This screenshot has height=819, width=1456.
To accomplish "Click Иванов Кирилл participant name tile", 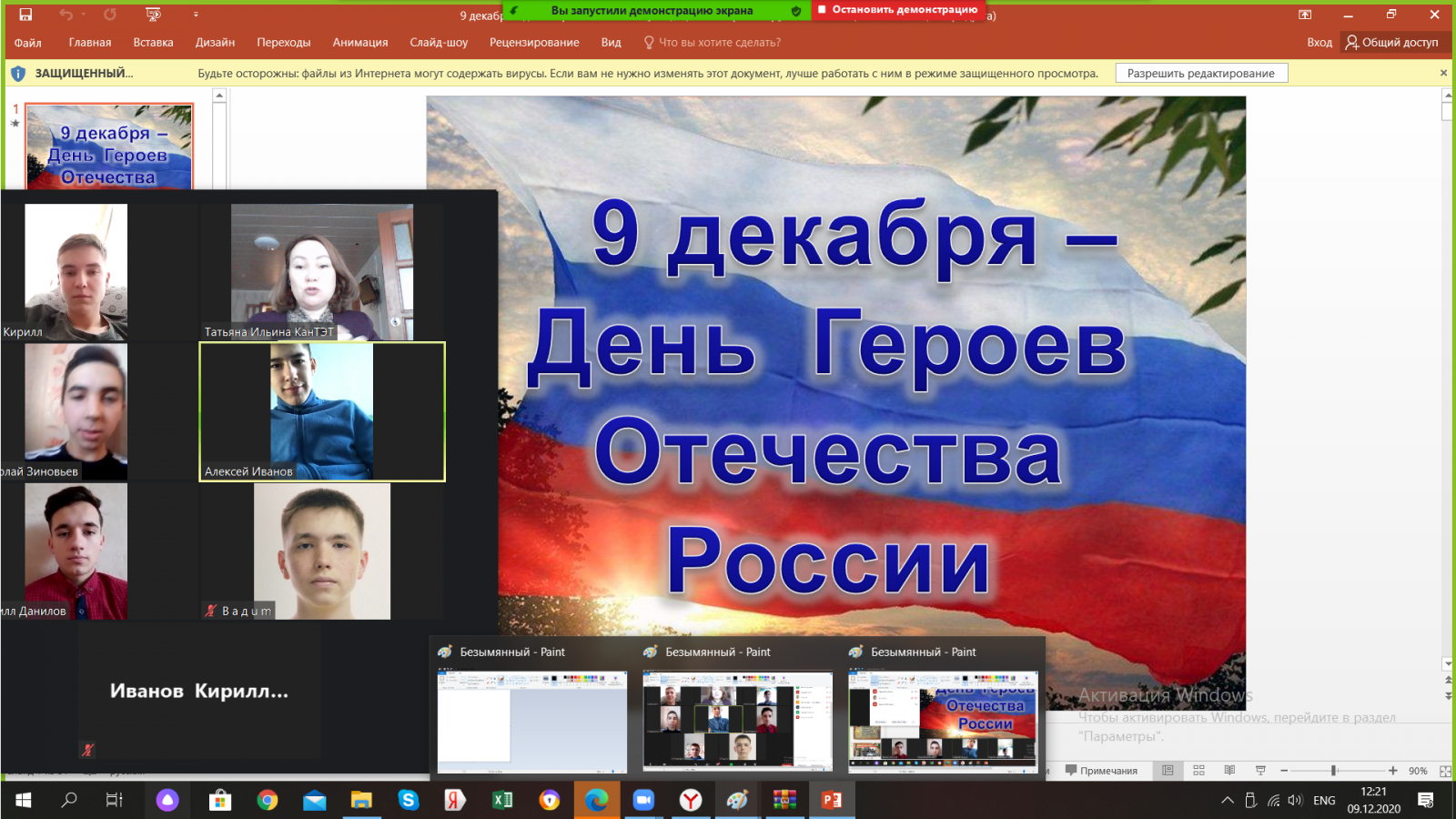I will tap(199, 692).
